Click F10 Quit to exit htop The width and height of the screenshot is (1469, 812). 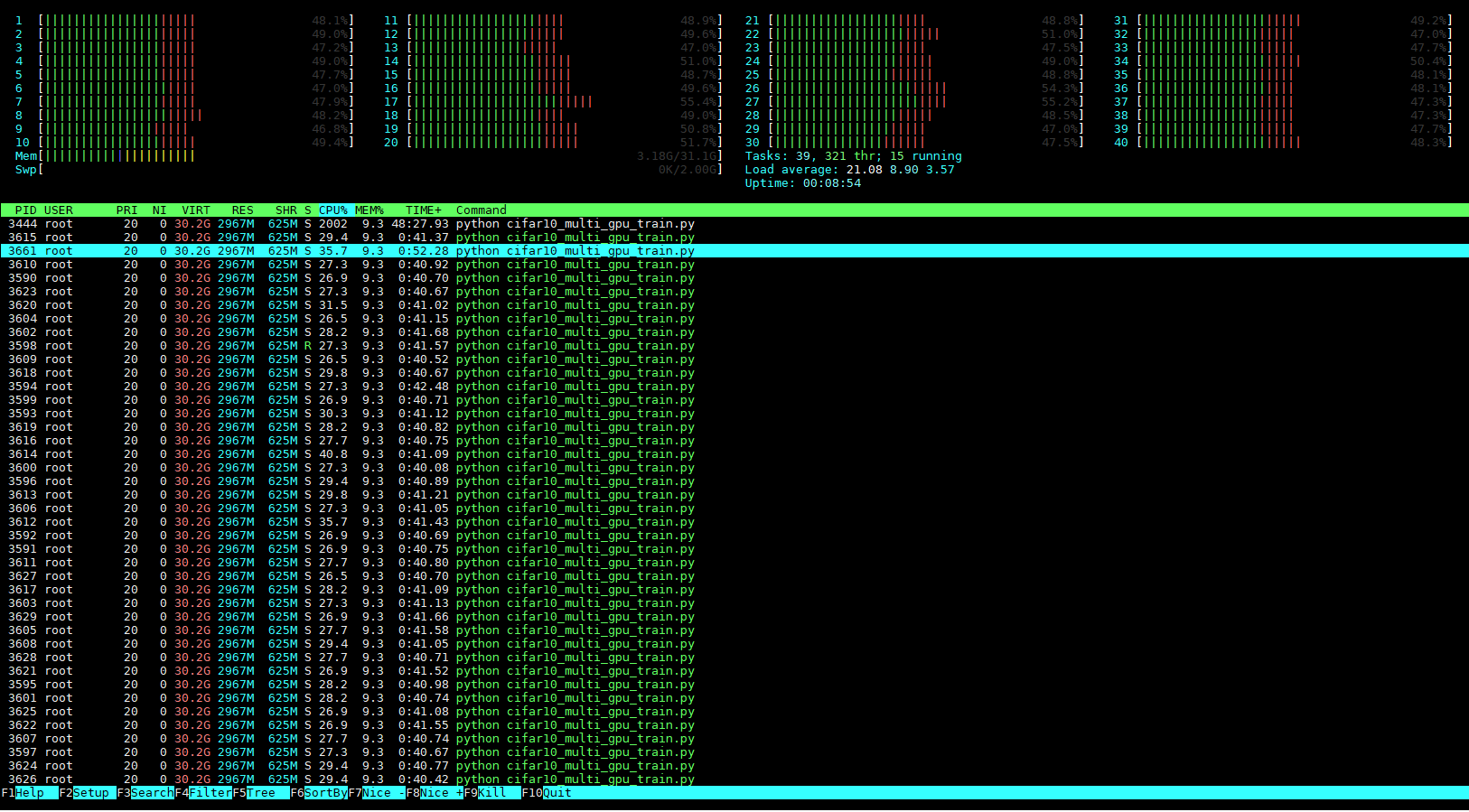click(x=547, y=793)
